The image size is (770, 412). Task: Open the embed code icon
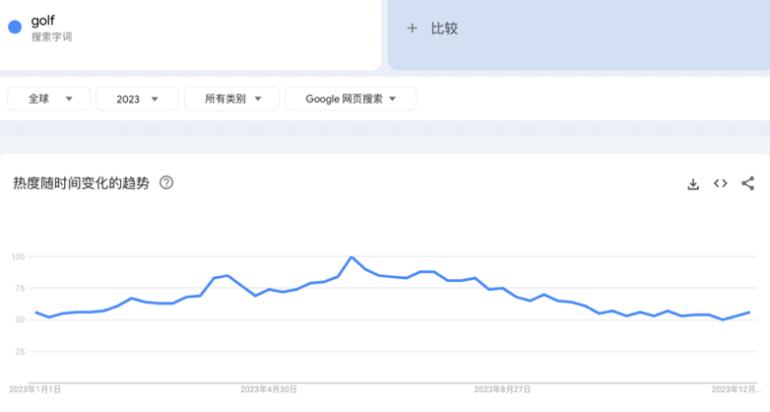coord(720,184)
